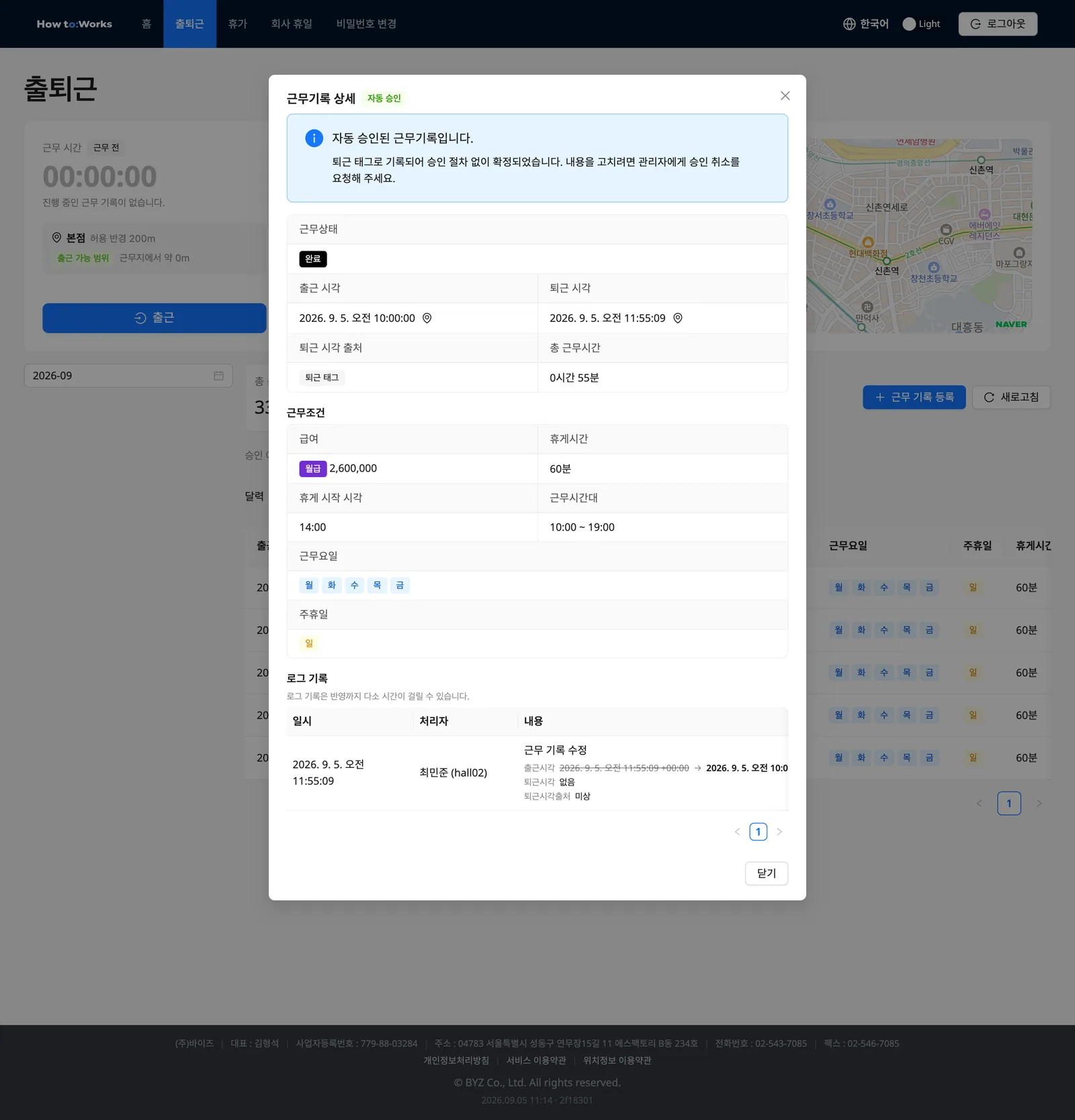Image resolution: width=1075 pixels, height=1120 pixels.
Task: Click the 10:00 ~ 19:00 work hours value
Action: click(x=582, y=527)
